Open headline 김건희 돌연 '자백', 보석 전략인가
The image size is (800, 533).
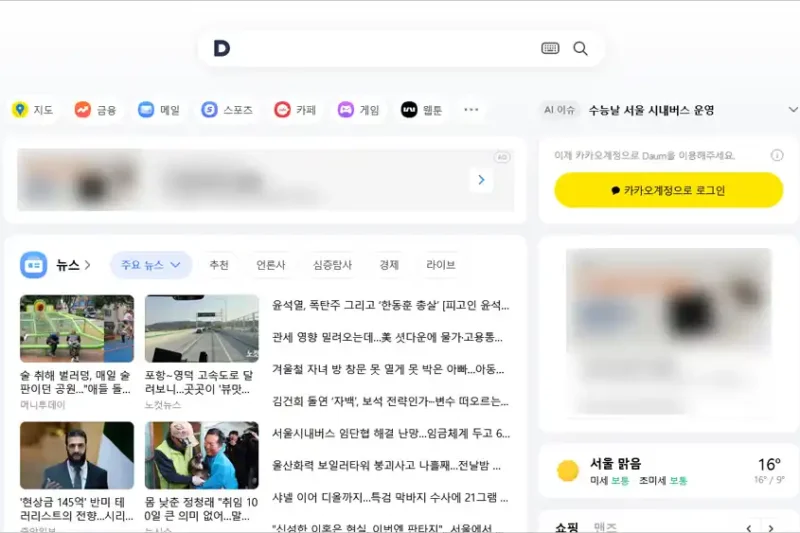tap(390, 401)
